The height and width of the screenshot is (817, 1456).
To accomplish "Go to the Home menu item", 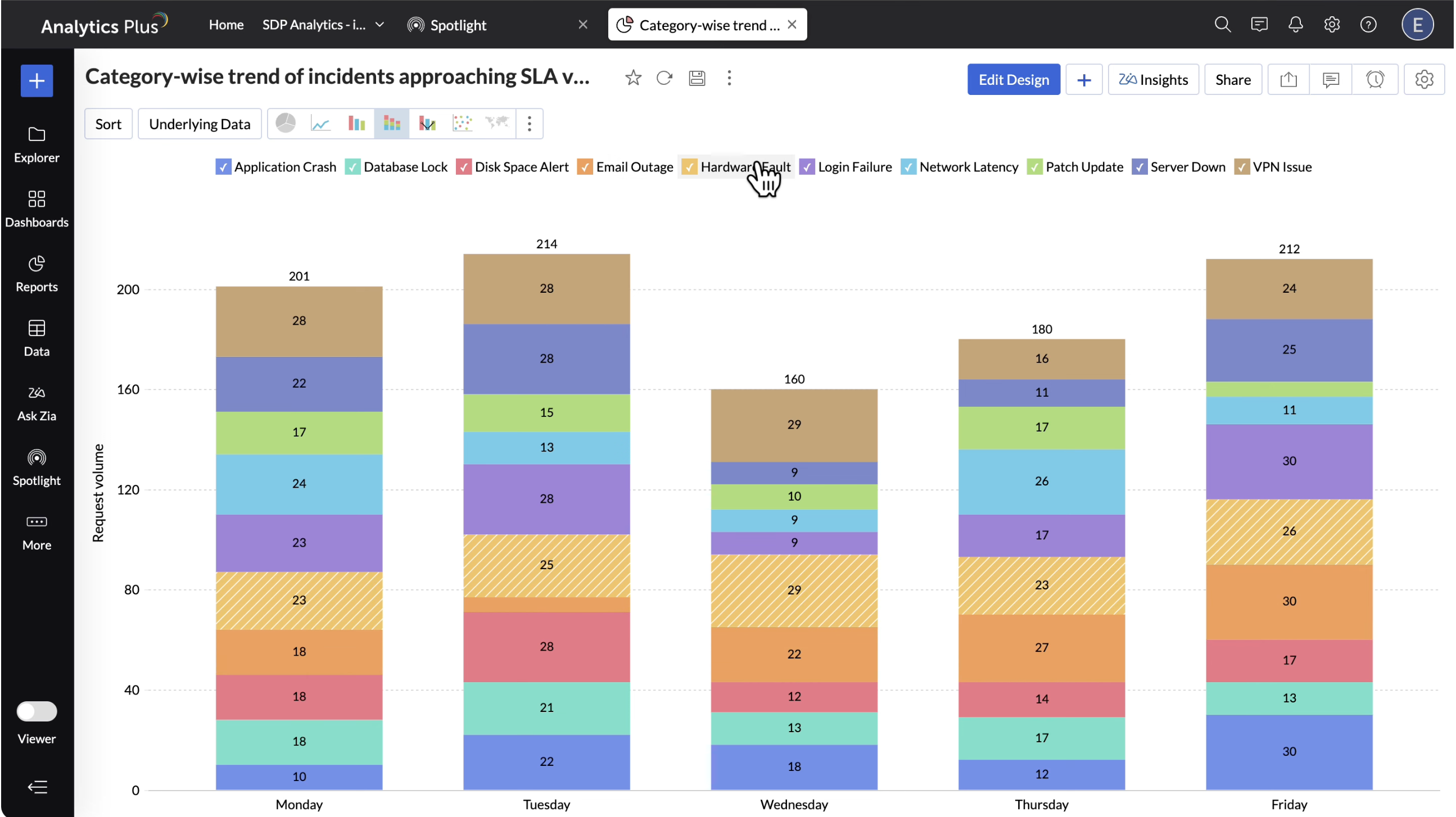I will click(226, 24).
